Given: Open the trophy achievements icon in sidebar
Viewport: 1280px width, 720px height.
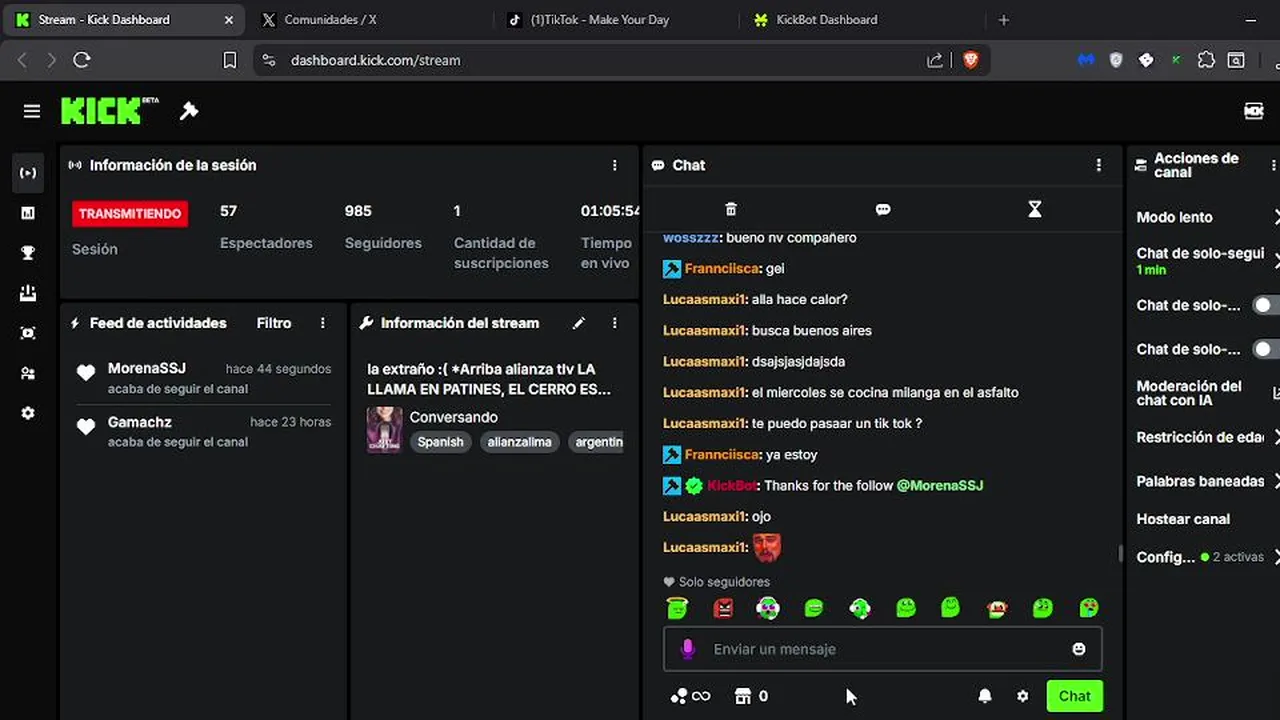Looking at the screenshot, I should [x=28, y=253].
